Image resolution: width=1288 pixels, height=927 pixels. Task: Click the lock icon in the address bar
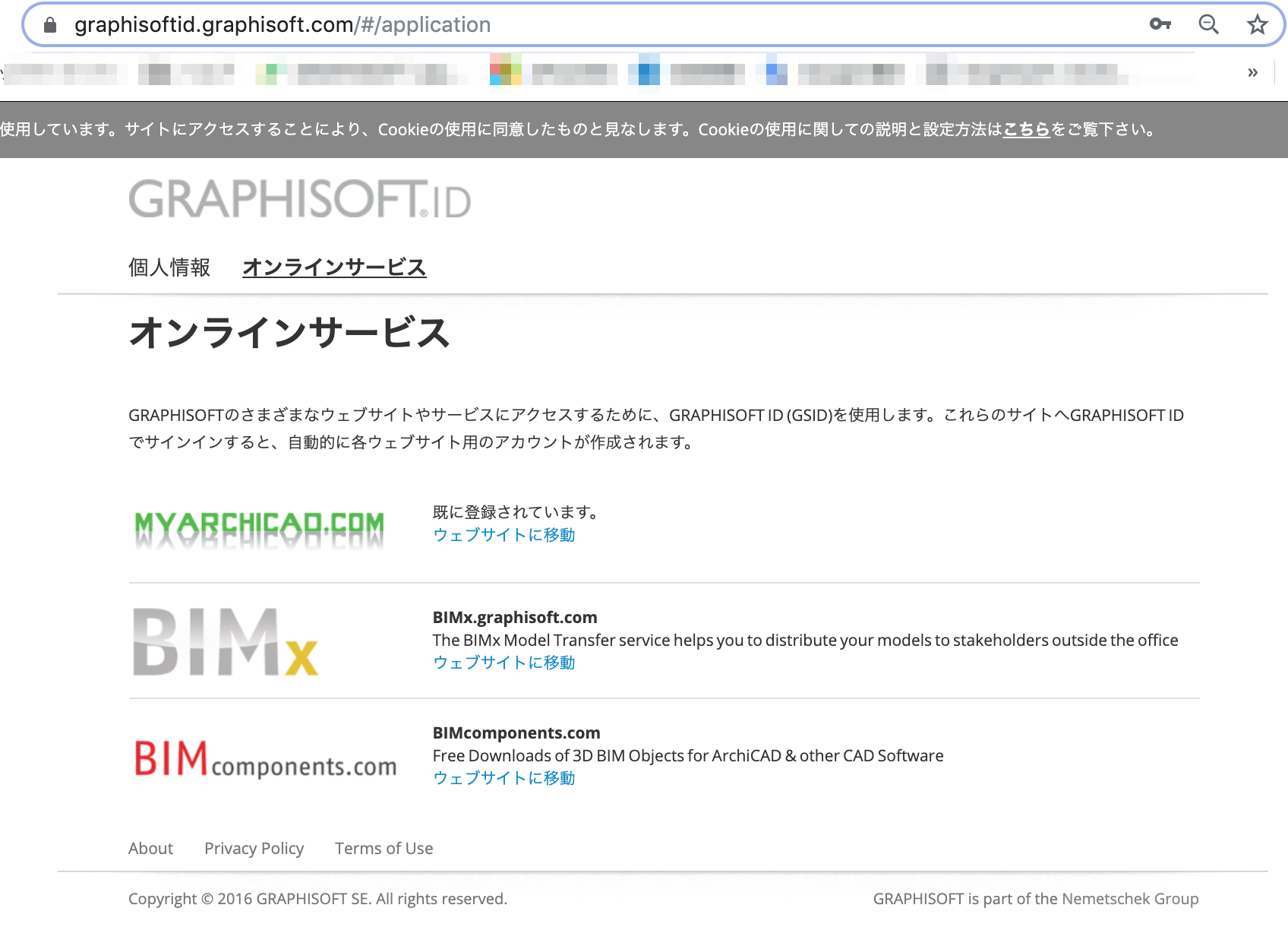50,25
